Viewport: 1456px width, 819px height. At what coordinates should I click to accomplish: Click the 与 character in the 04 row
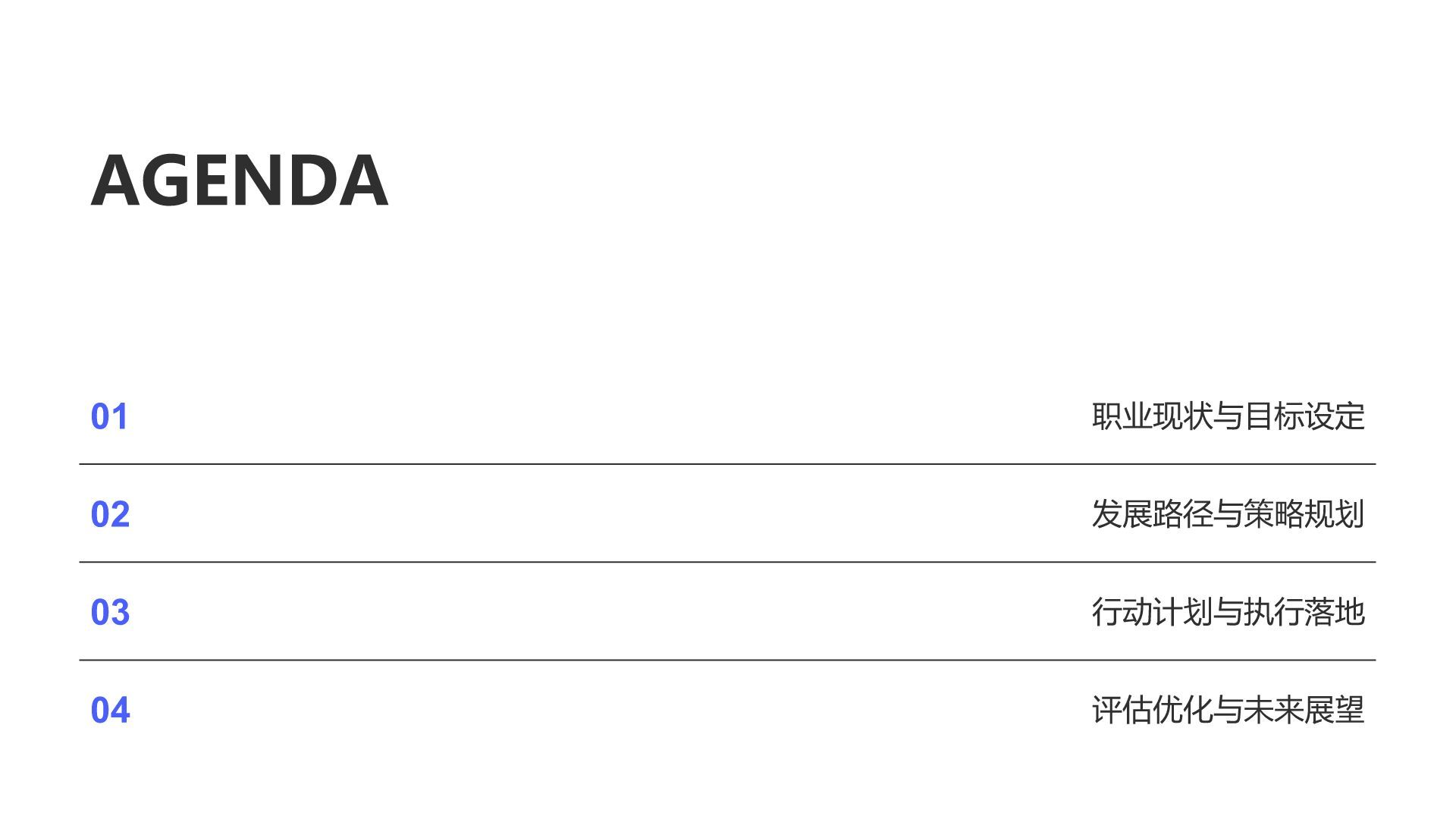1228,710
